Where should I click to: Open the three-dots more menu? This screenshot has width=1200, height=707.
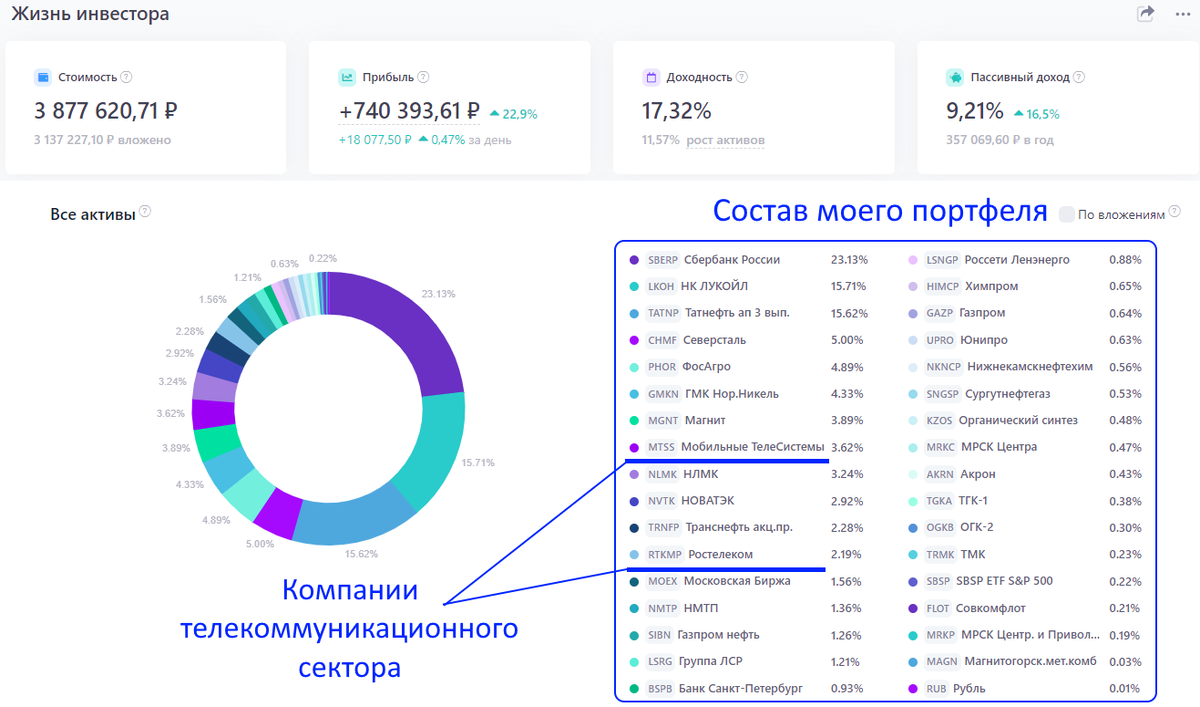pyautogui.click(x=1181, y=14)
